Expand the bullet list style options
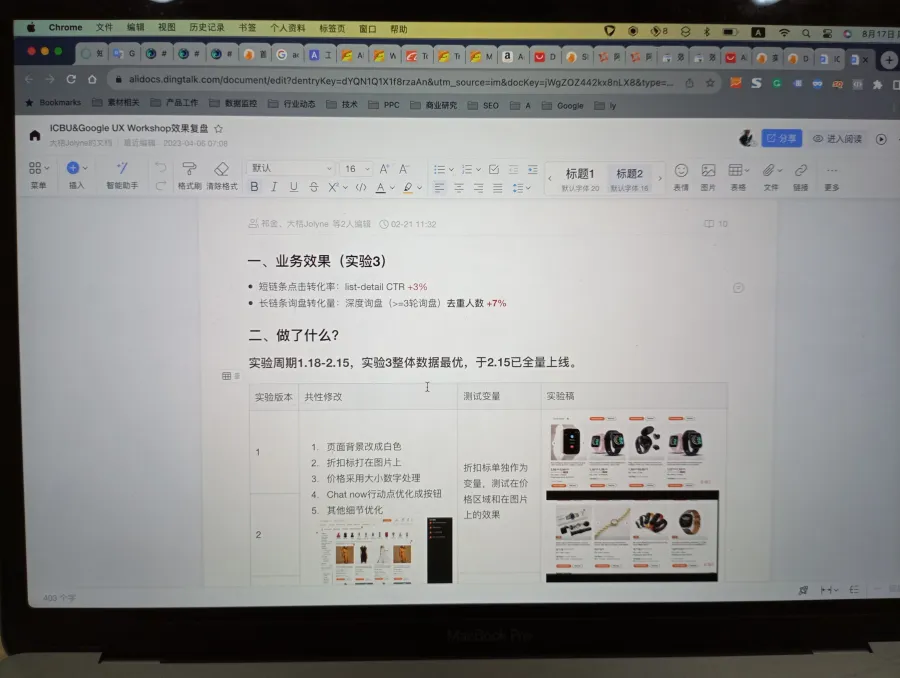The width and height of the screenshot is (900, 678). [x=451, y=170]
